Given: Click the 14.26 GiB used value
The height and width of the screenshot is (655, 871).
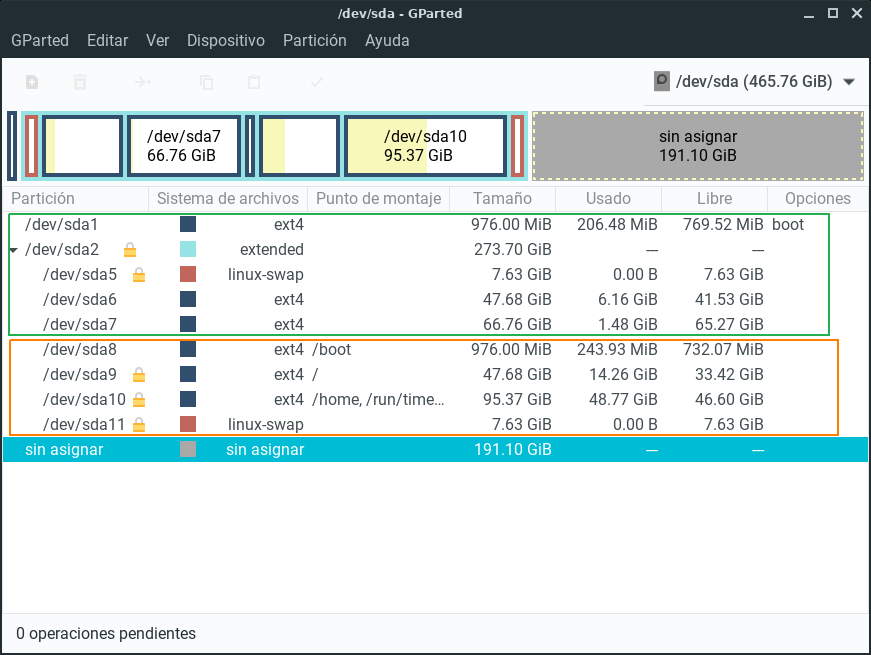Looking at the screenshot, I should tap(623, 374).
